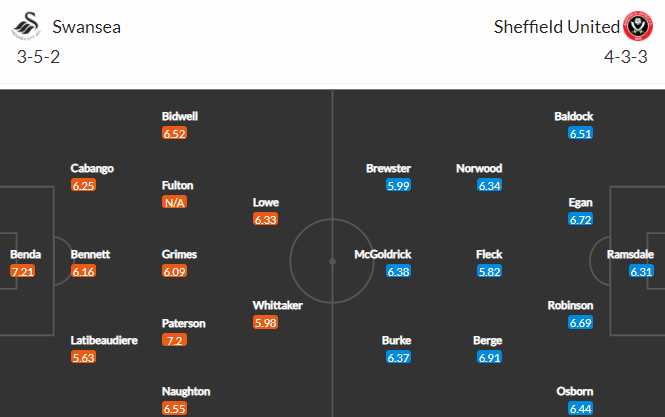Select midfielder Norwood
The width and height of the screenshot is (665, 417).
click(x=478, y=168)
